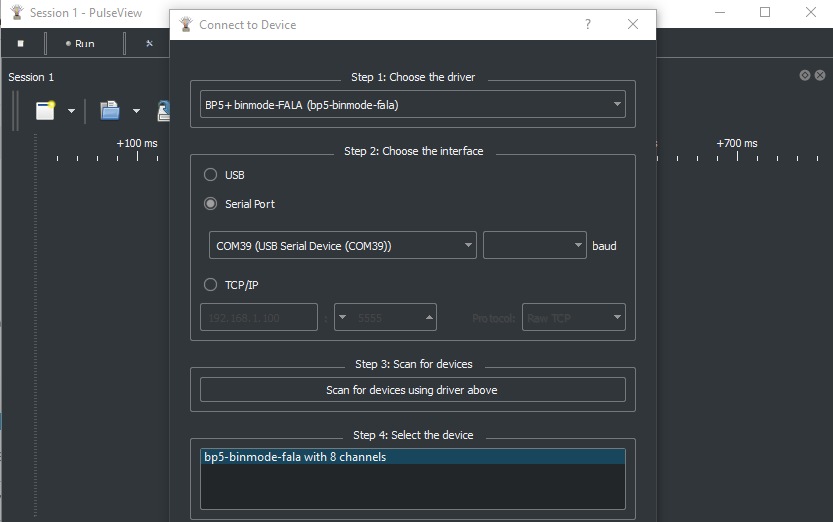Select the Serial Port radio button
The image size is (833, 522).
[x=210, y=204]
